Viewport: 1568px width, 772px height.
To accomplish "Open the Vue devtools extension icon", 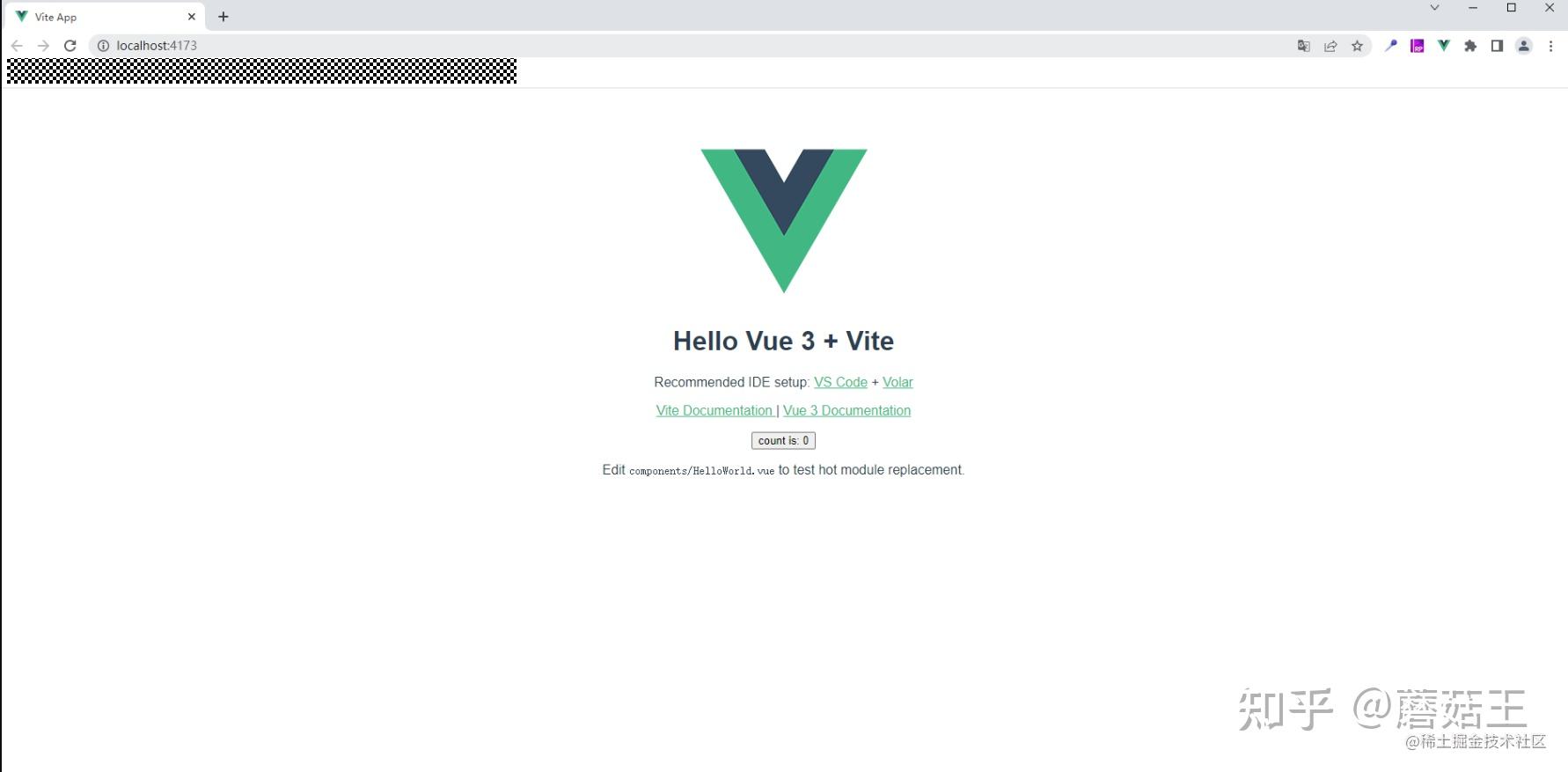I will point(1444,46).
